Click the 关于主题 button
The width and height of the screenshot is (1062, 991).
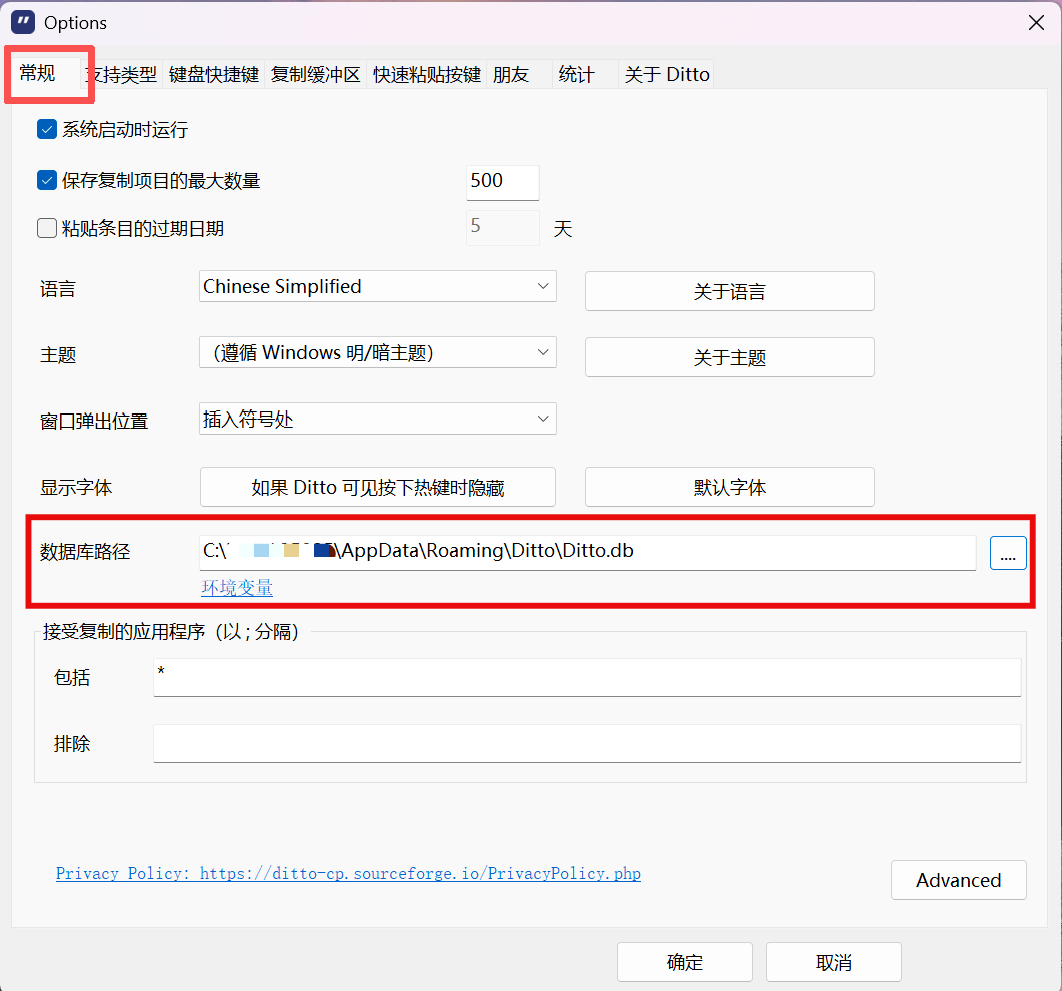(729, 357)
